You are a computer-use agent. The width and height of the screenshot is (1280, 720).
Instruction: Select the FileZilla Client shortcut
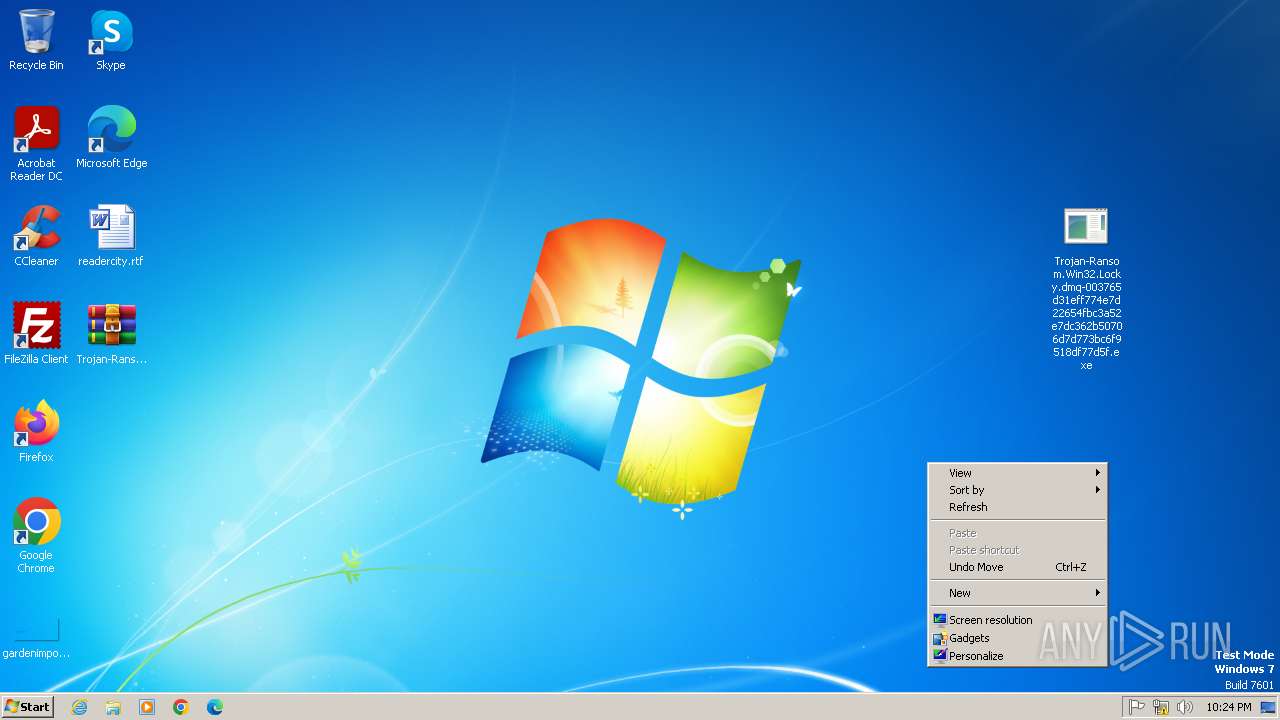(x=36, y=334)
